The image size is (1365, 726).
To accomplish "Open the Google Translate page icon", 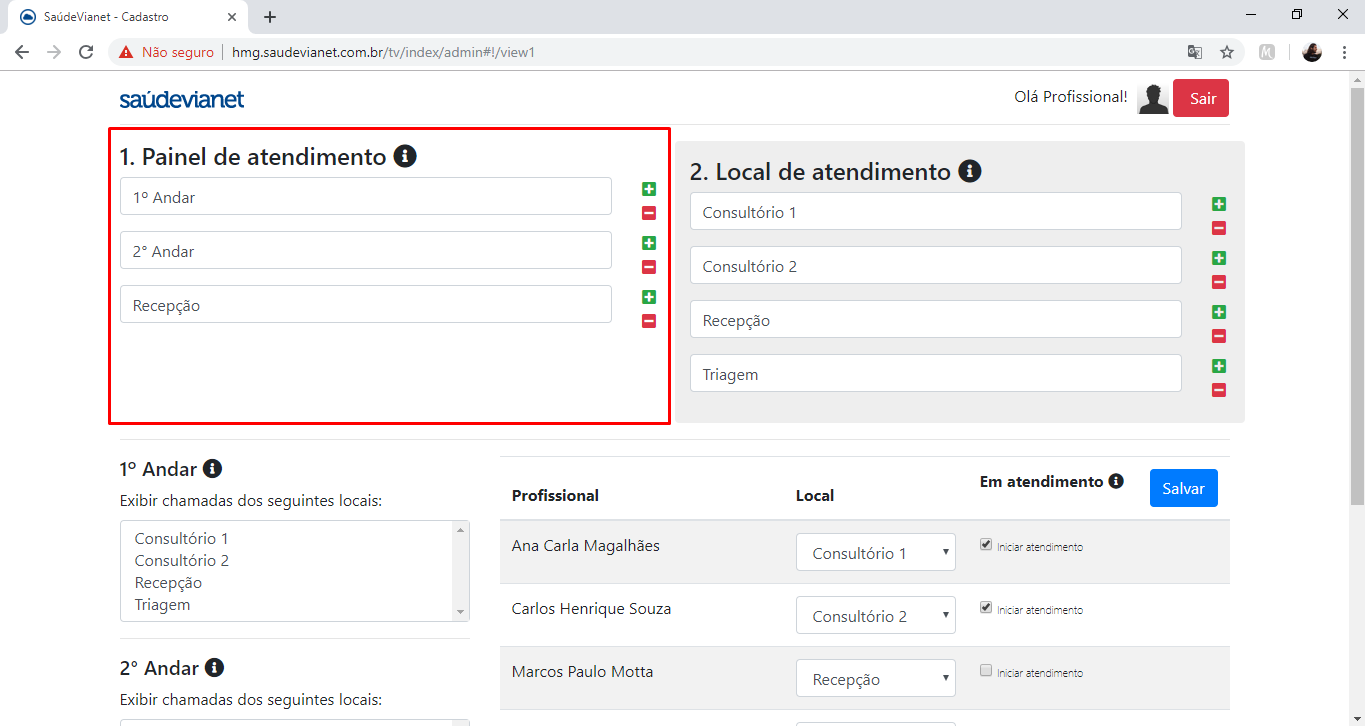I will [x=1194, y=52].
